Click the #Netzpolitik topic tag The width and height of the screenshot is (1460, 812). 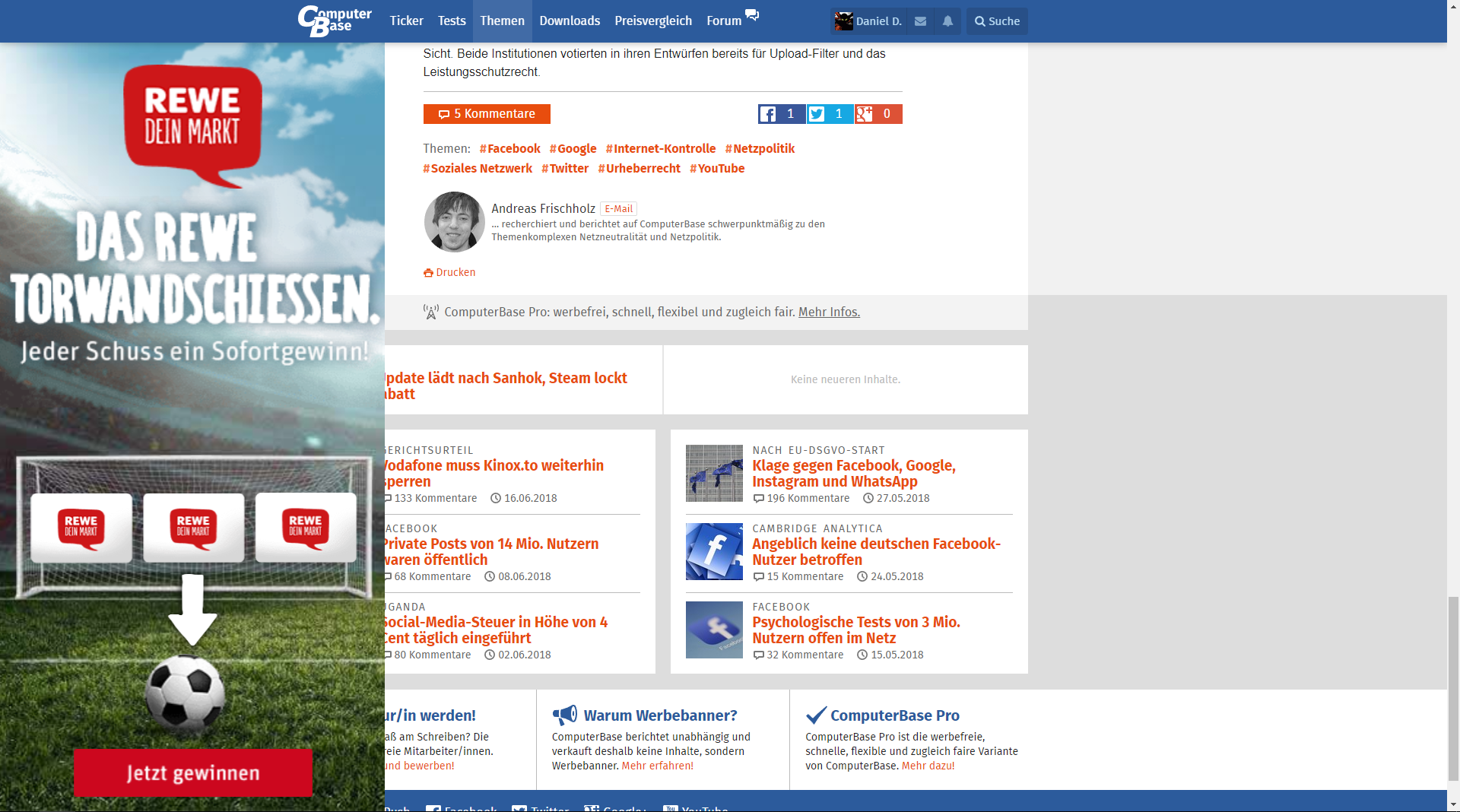tap(760, 149)
